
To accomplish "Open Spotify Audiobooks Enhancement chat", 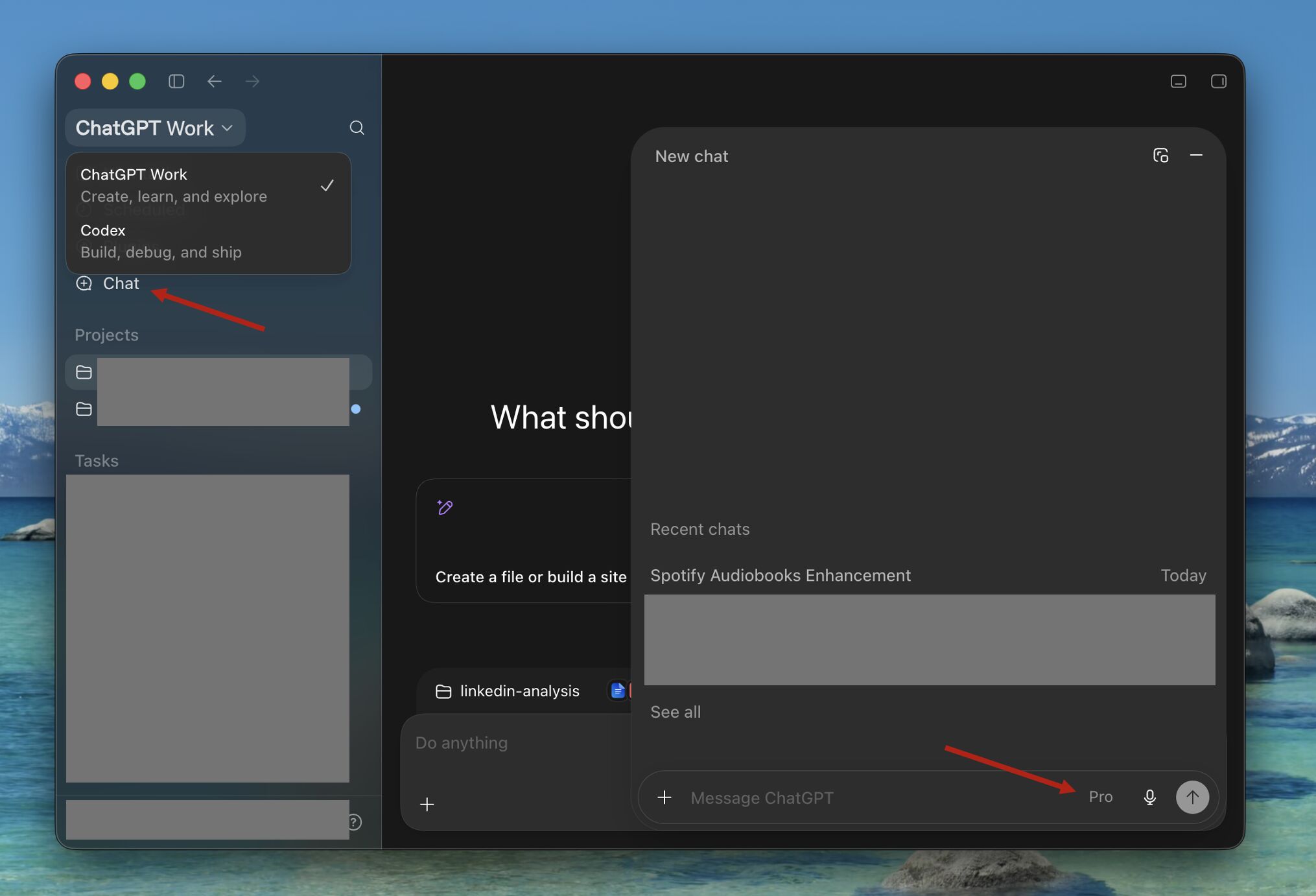I will pos(928,576).
